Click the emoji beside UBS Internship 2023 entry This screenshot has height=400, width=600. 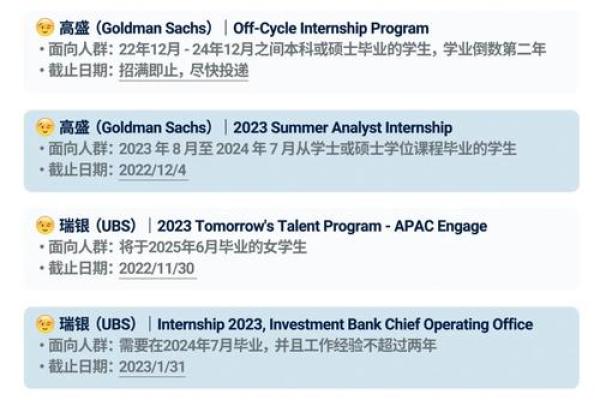point(45,324)
